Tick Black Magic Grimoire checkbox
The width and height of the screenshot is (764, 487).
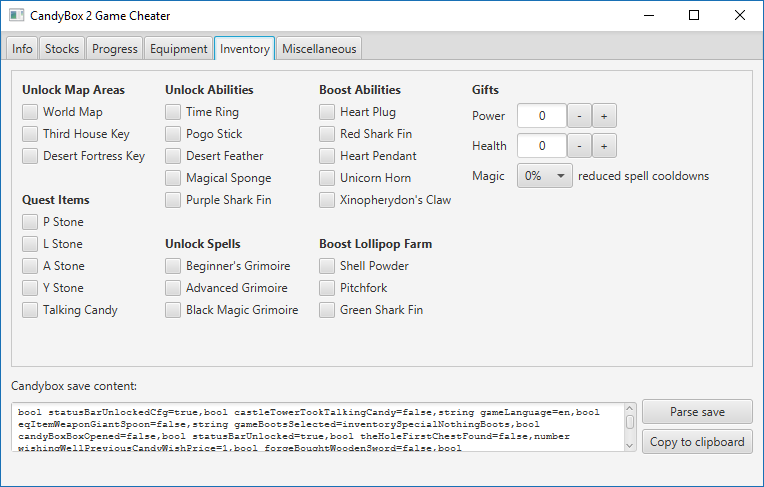point(173,310)
